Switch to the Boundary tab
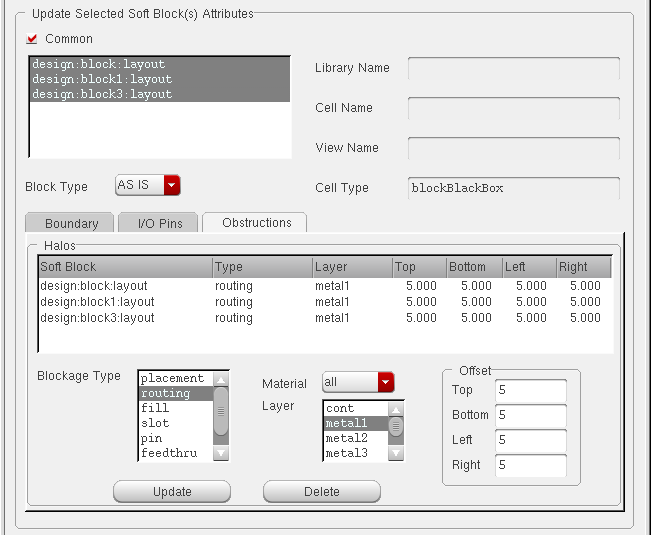 (71, 223)
